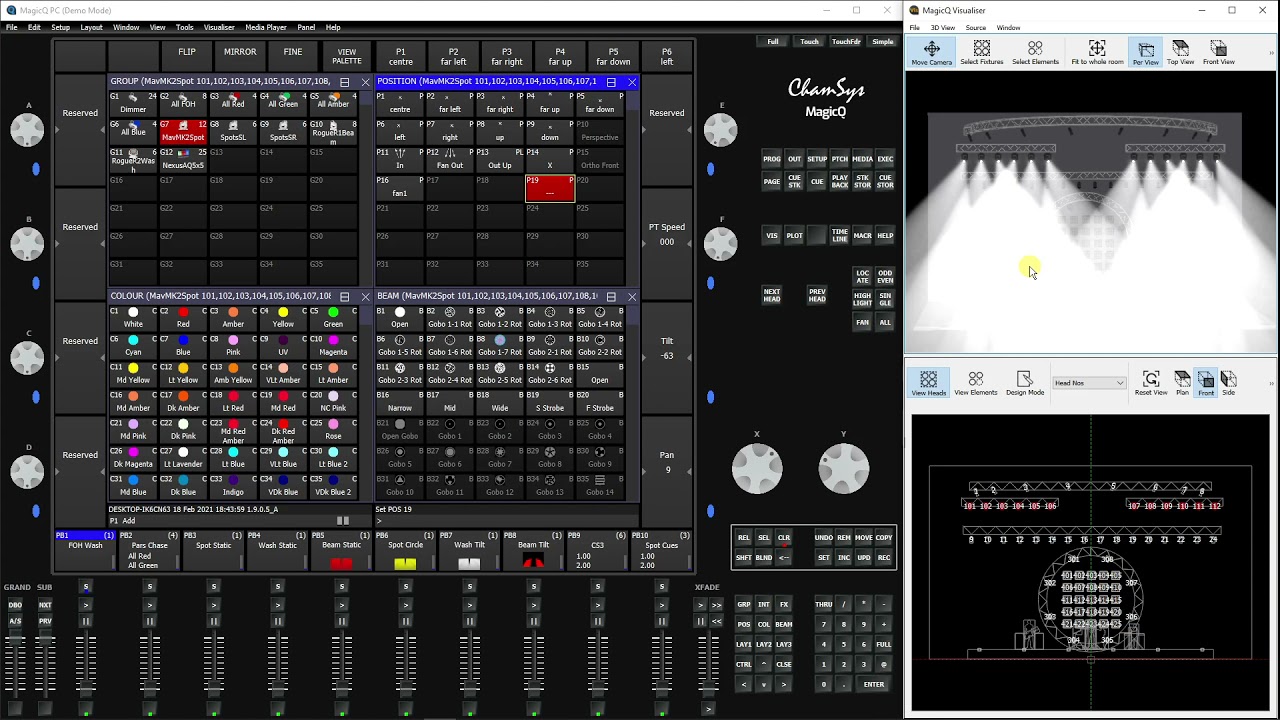Choose Side view icon in lower pane
Image resolution: width=1280 pixels, height=720 pixels.
[x=1228, y=383]
